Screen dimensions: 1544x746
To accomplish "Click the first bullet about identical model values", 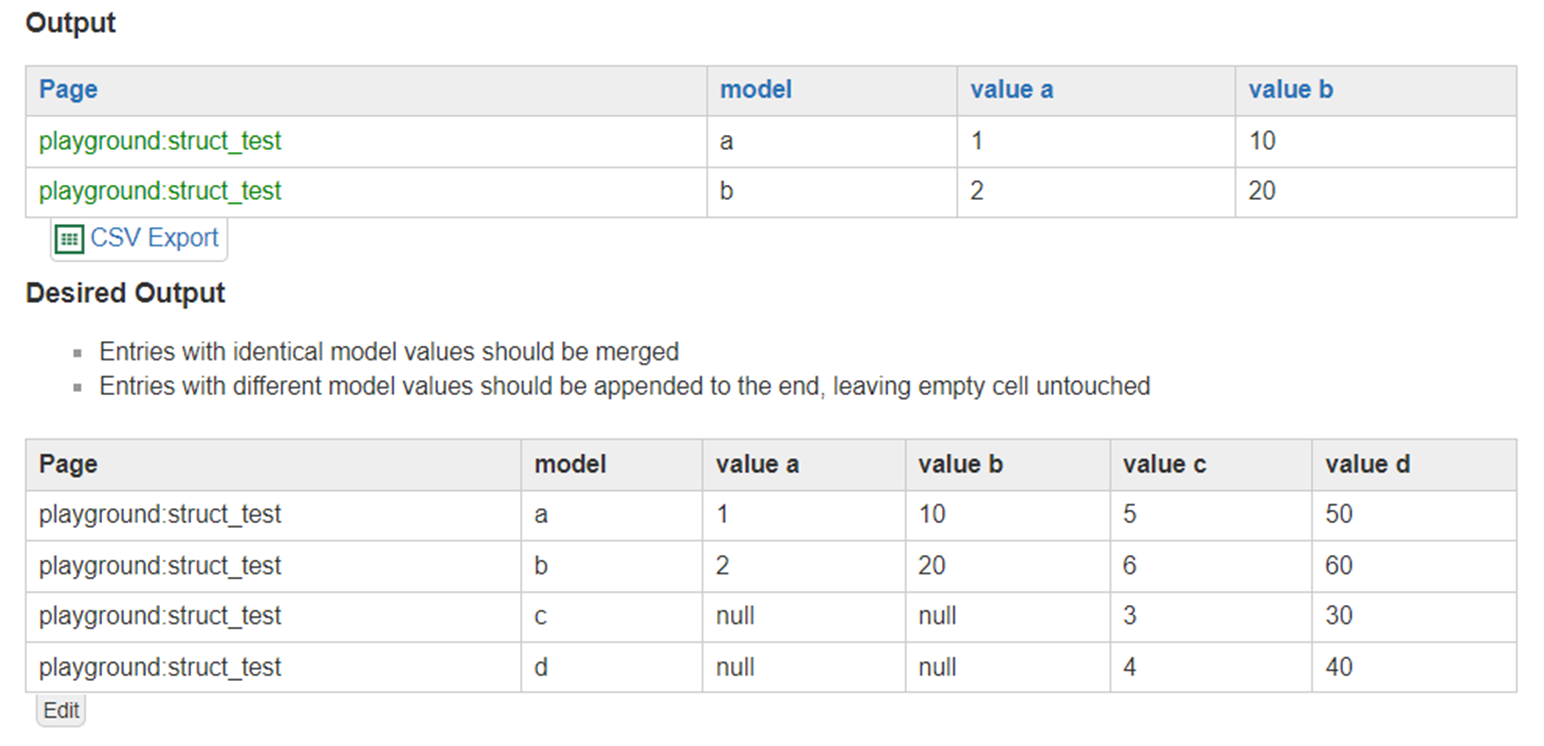I will click(389, 352).
